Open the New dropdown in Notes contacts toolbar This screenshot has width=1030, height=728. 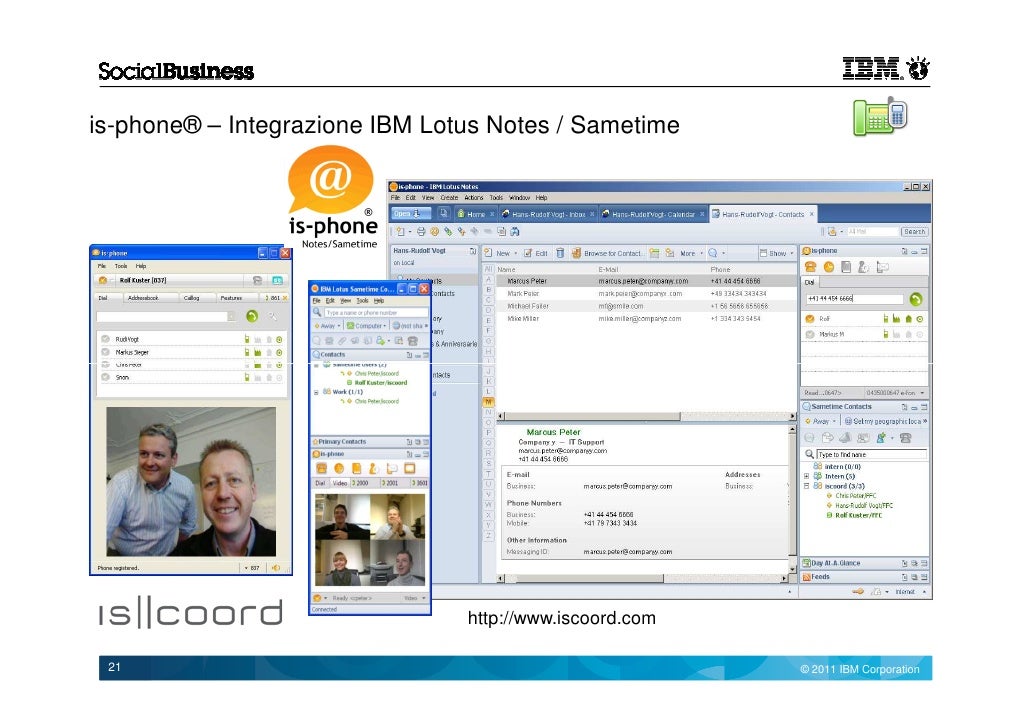point(501,253)
